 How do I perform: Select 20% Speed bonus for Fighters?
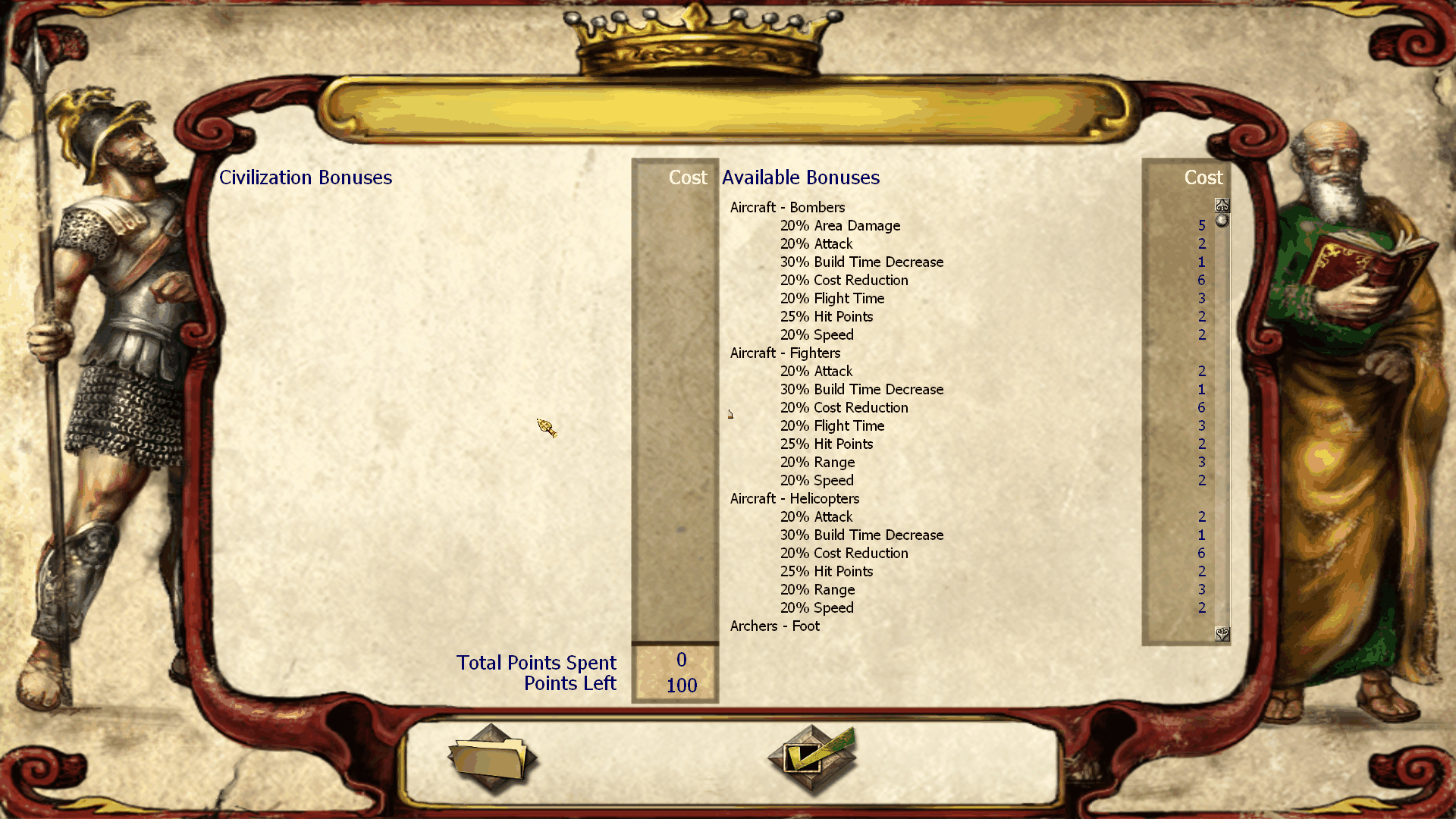click(815, 480)
